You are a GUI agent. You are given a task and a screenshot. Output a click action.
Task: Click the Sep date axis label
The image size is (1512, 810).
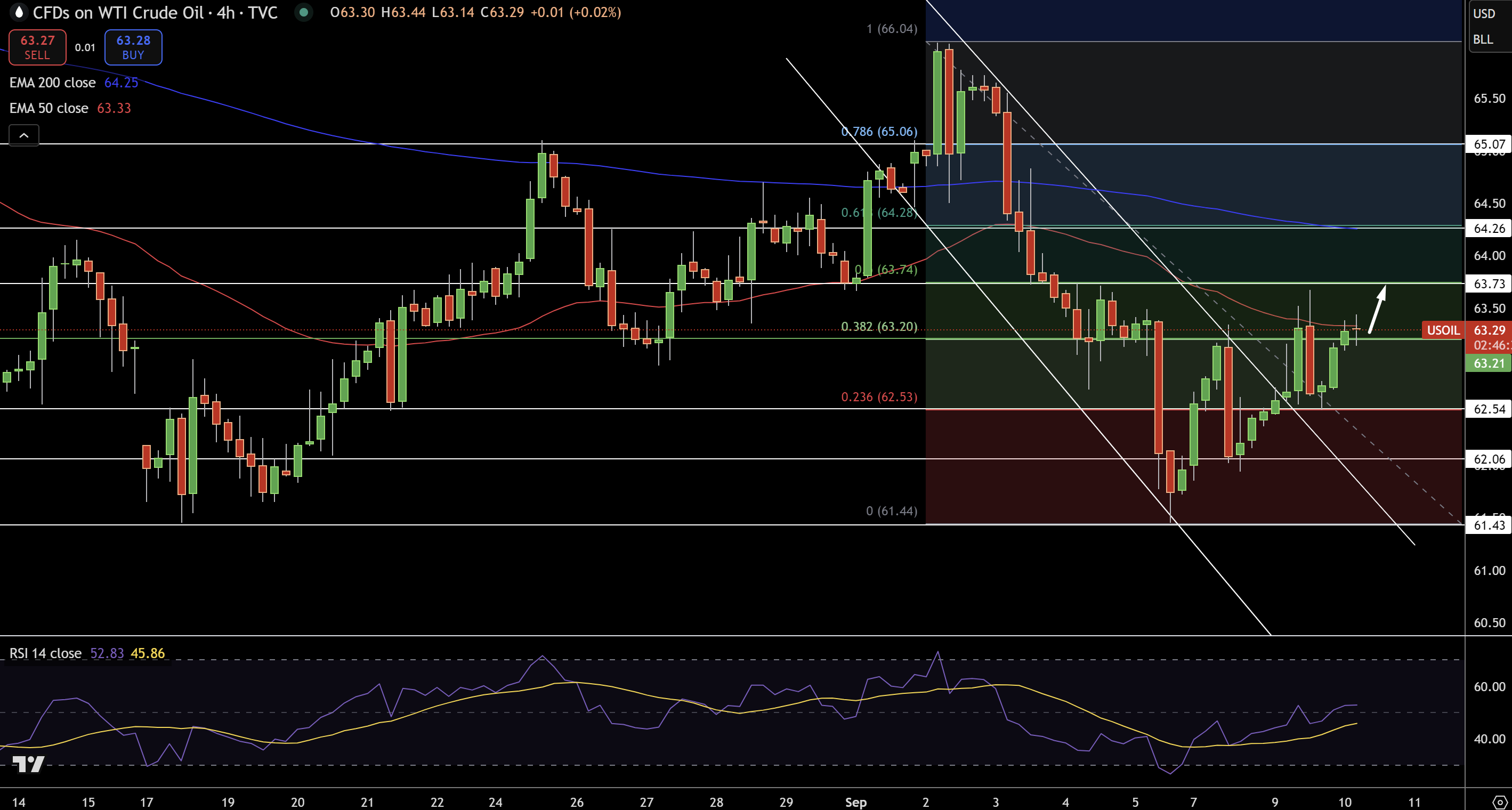[856, 802]
